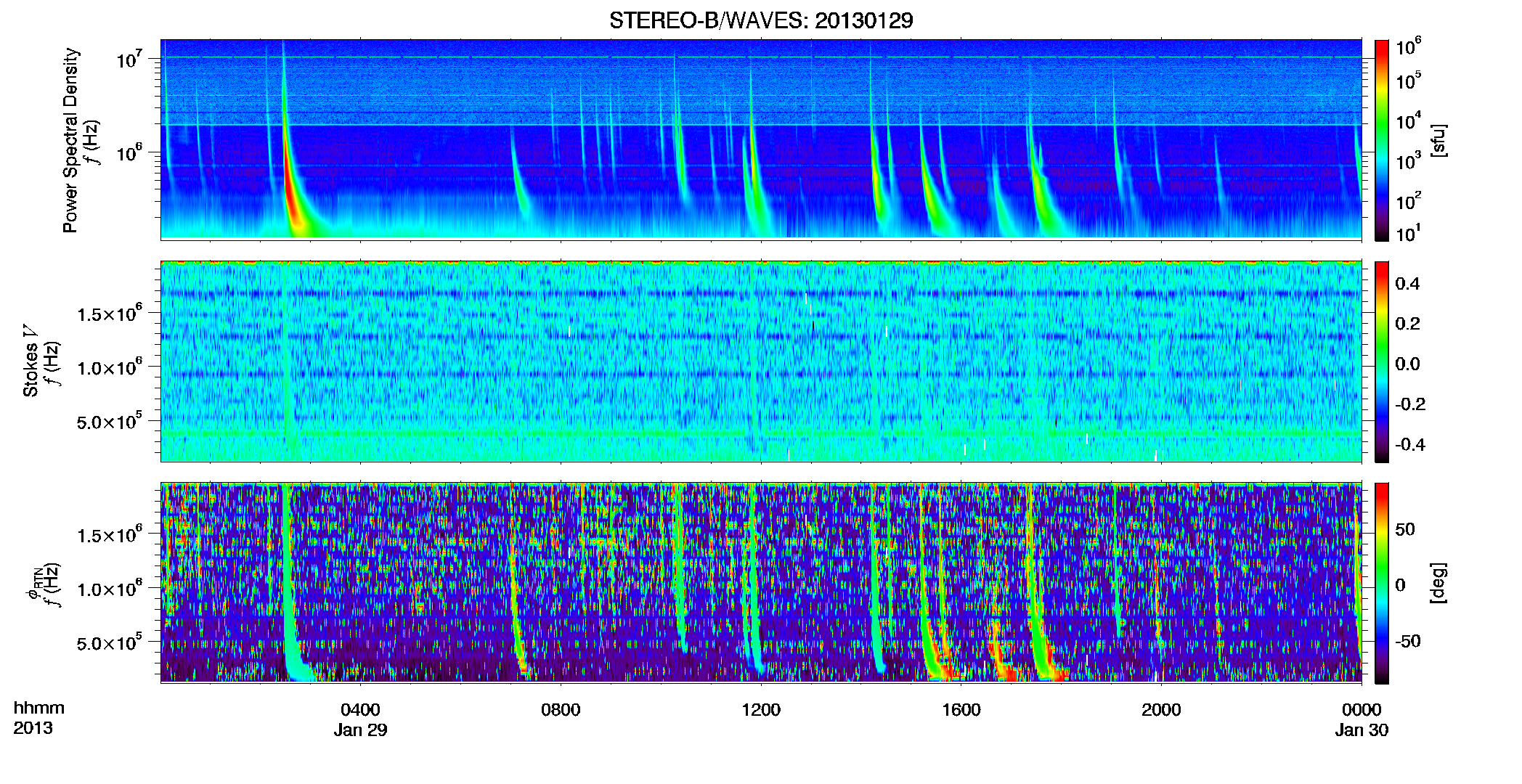Viewport: 1522px width, 784px height.
Task: Click the 0400 time axis label
Action: tap(360, 710)
